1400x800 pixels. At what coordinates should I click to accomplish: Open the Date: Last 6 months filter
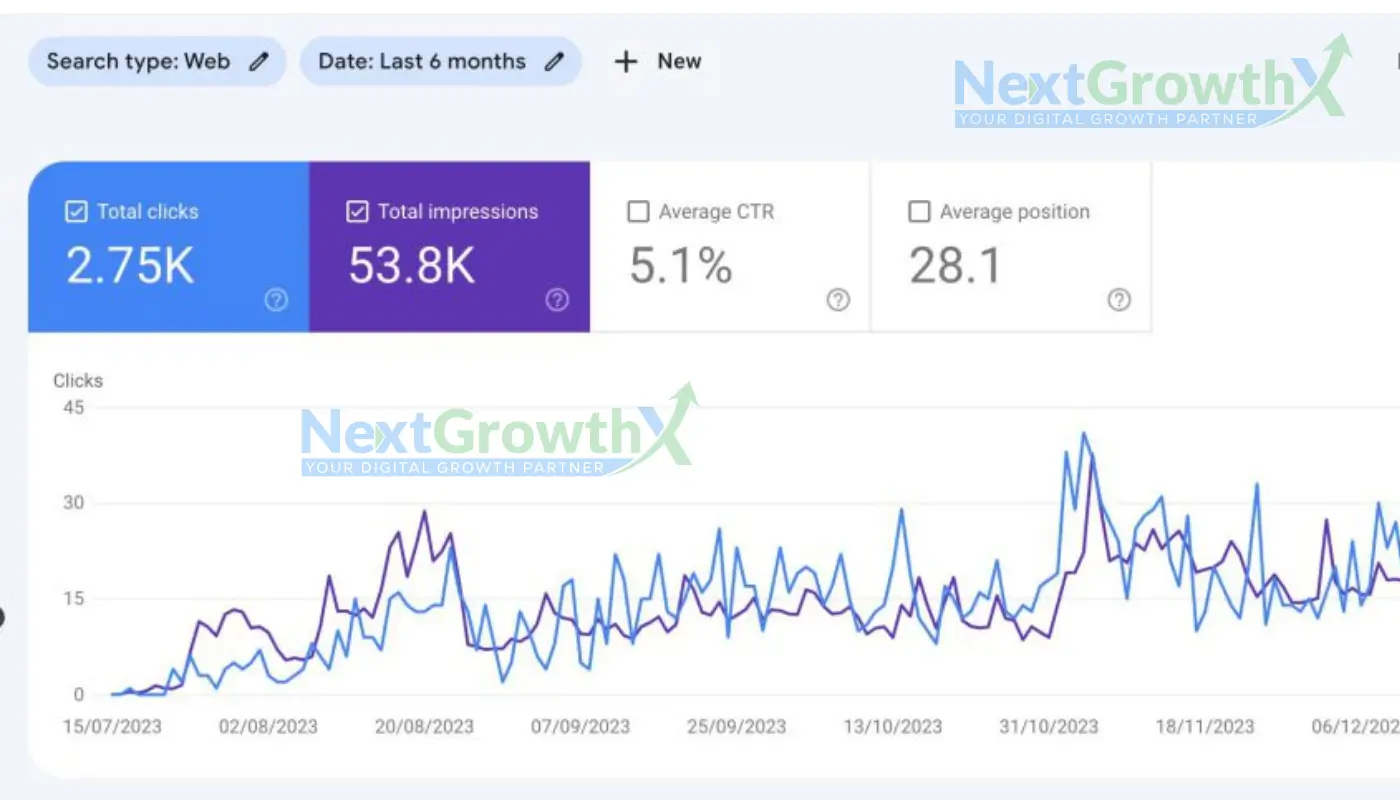coord(422,62)
